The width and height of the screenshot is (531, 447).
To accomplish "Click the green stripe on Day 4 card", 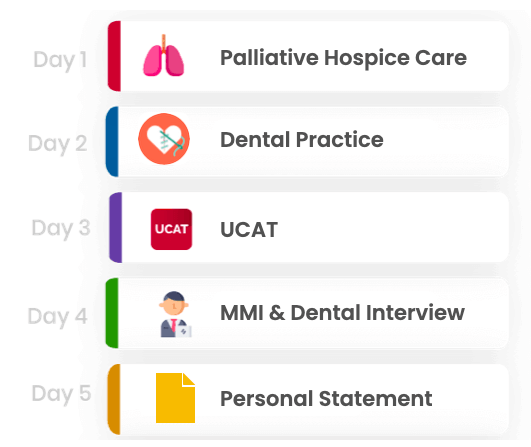I will [x=112, y=313].
